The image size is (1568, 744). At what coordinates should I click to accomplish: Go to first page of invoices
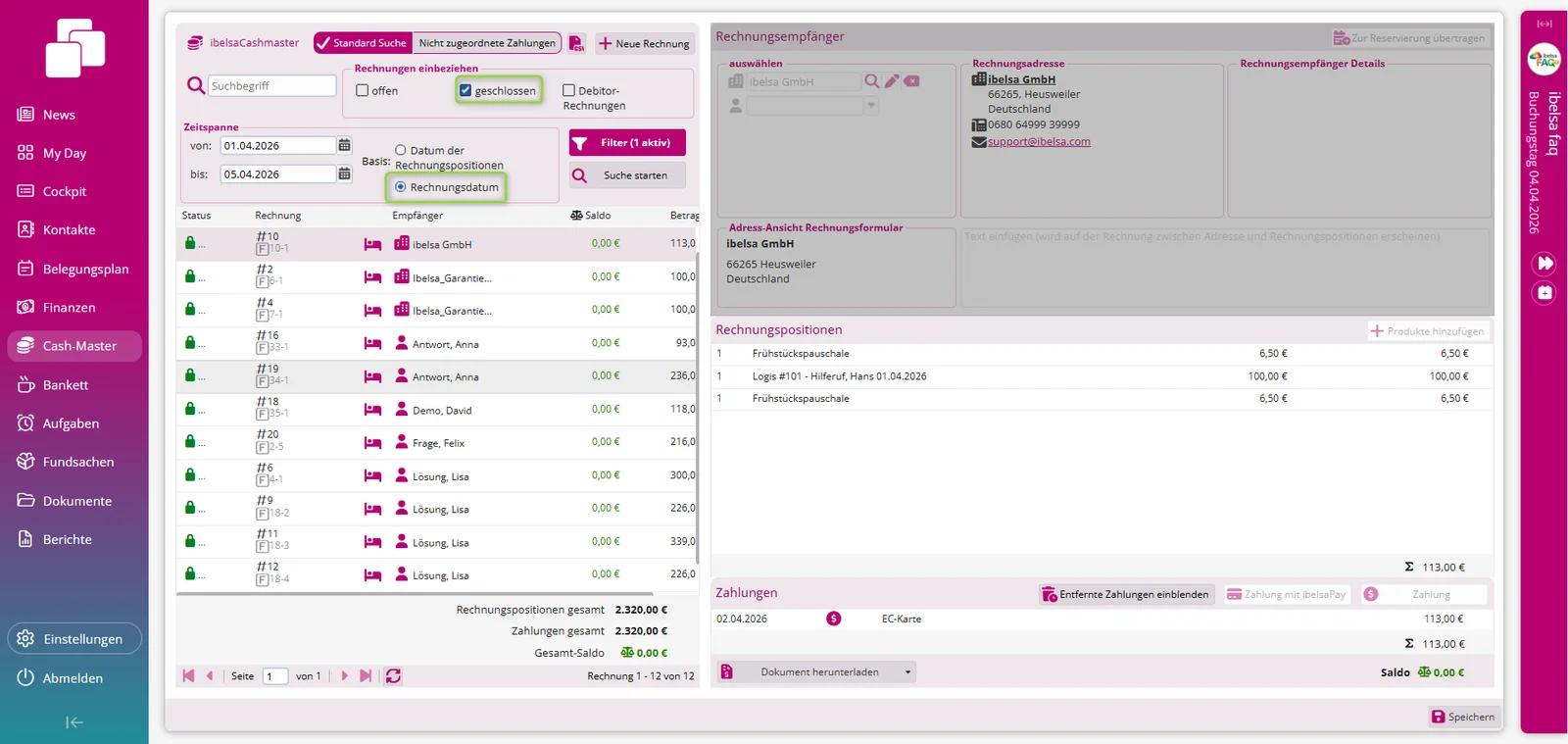point(188,675)
